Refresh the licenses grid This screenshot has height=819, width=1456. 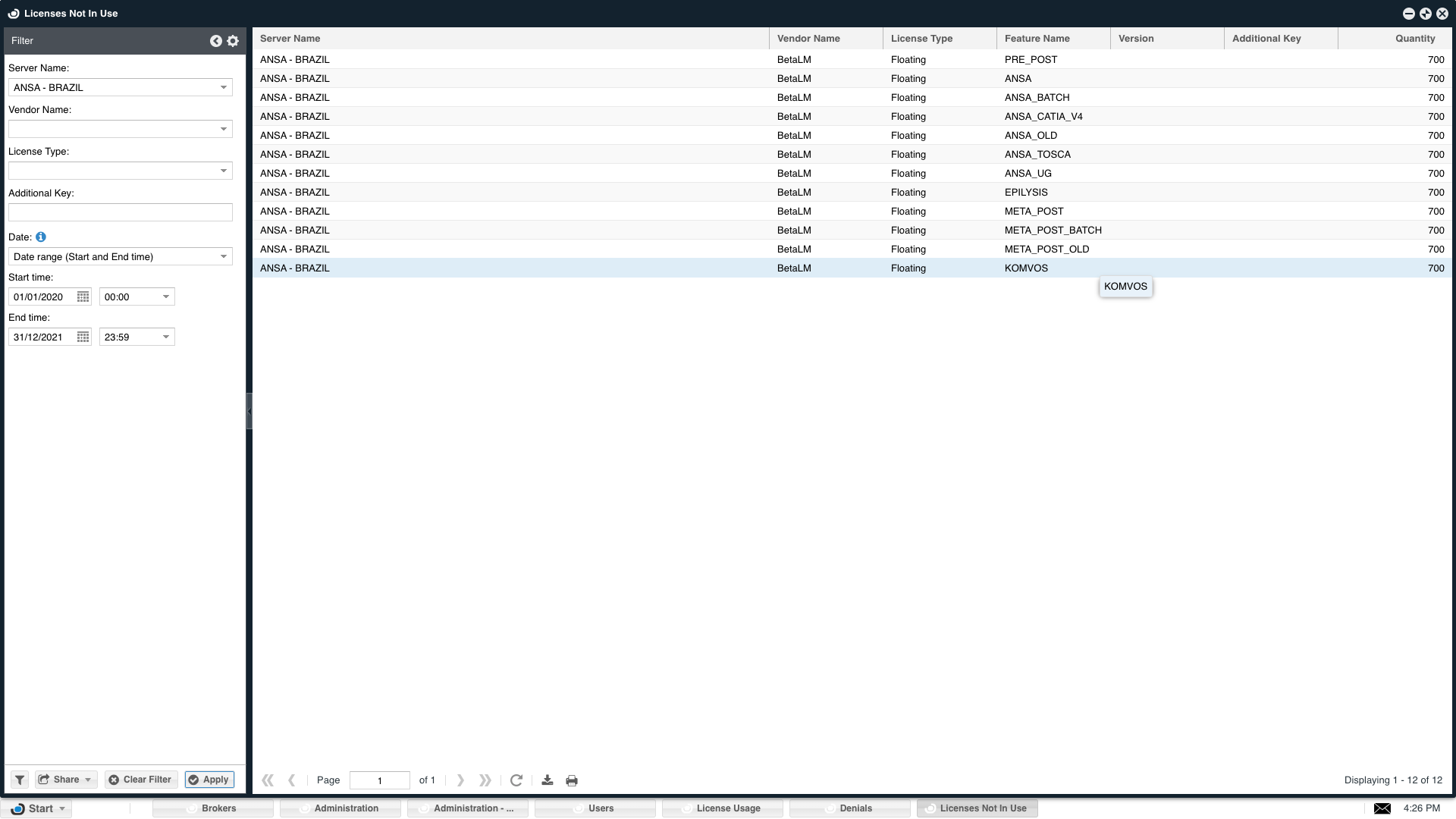coord(516,780)
